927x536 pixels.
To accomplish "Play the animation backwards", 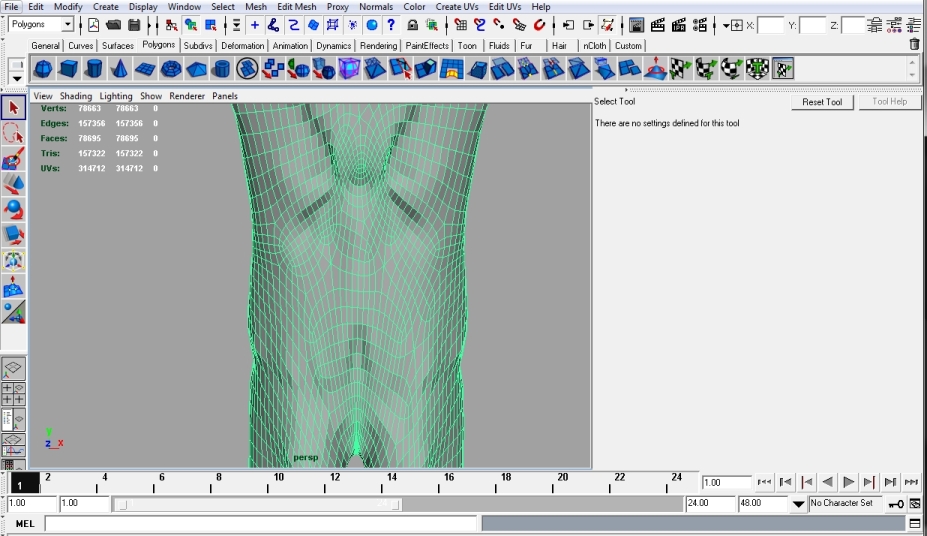I will coord(828,482).
